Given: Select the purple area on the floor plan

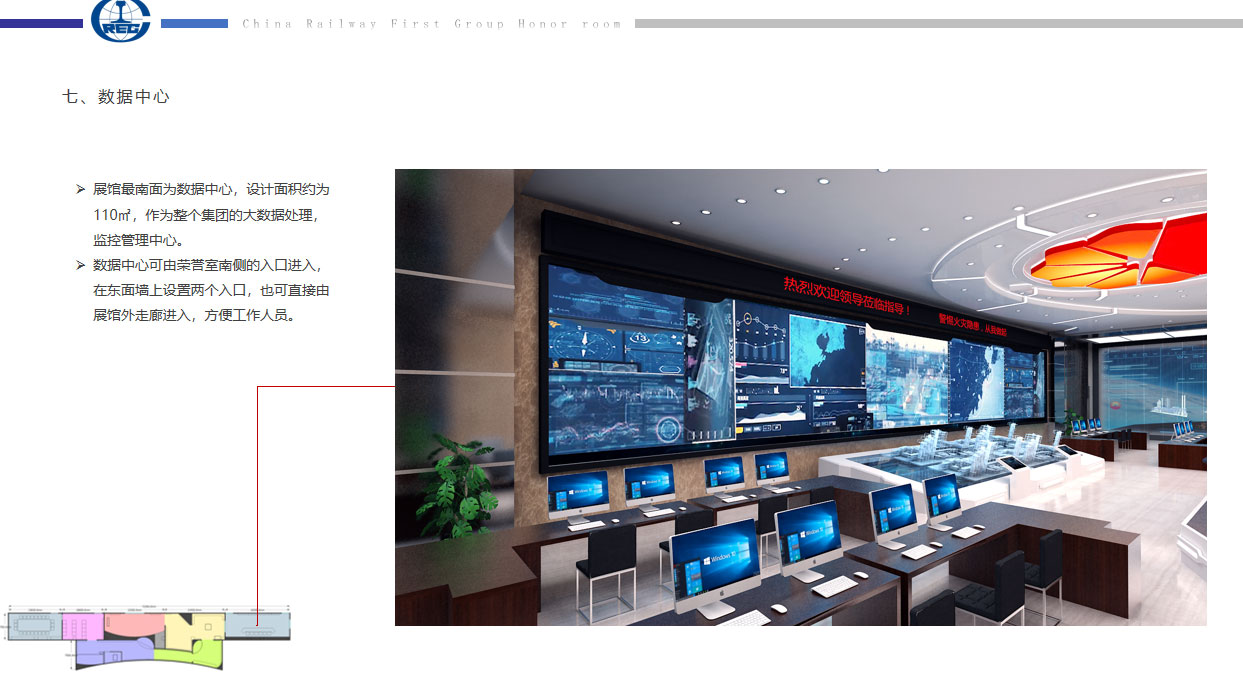Looking at the screenshot, I should [x=110, y=655].
